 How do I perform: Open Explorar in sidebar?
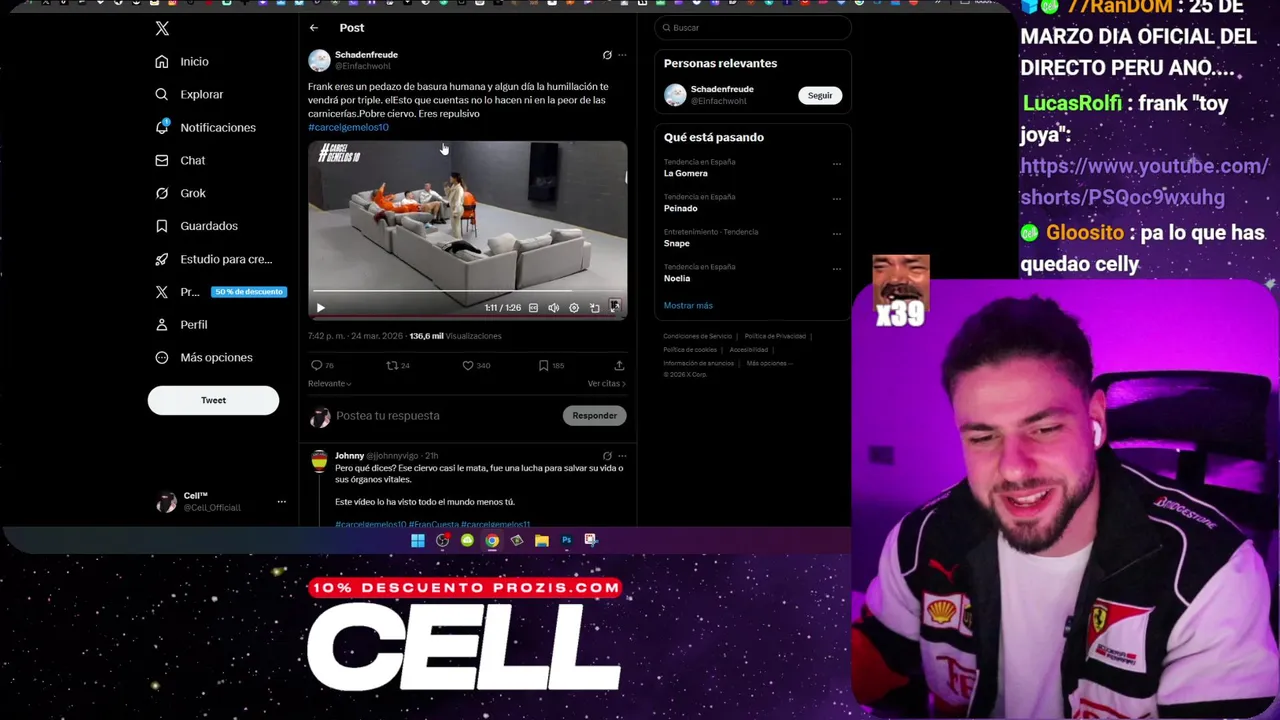[189, 94]
